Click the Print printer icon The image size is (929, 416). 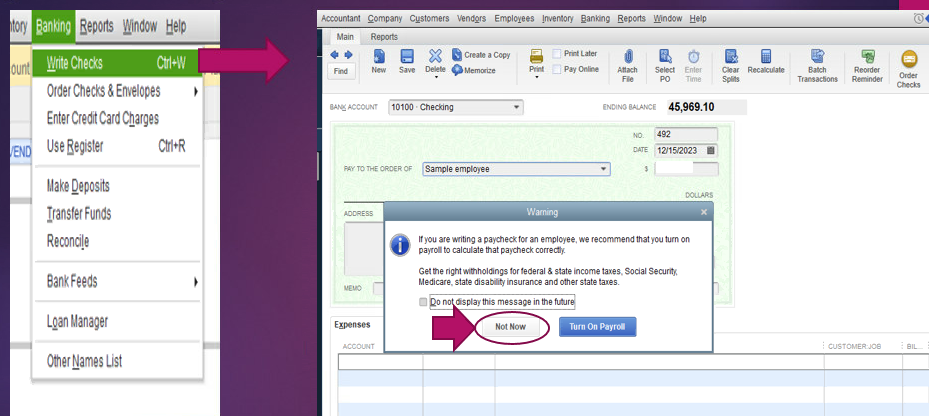point(536,57)
